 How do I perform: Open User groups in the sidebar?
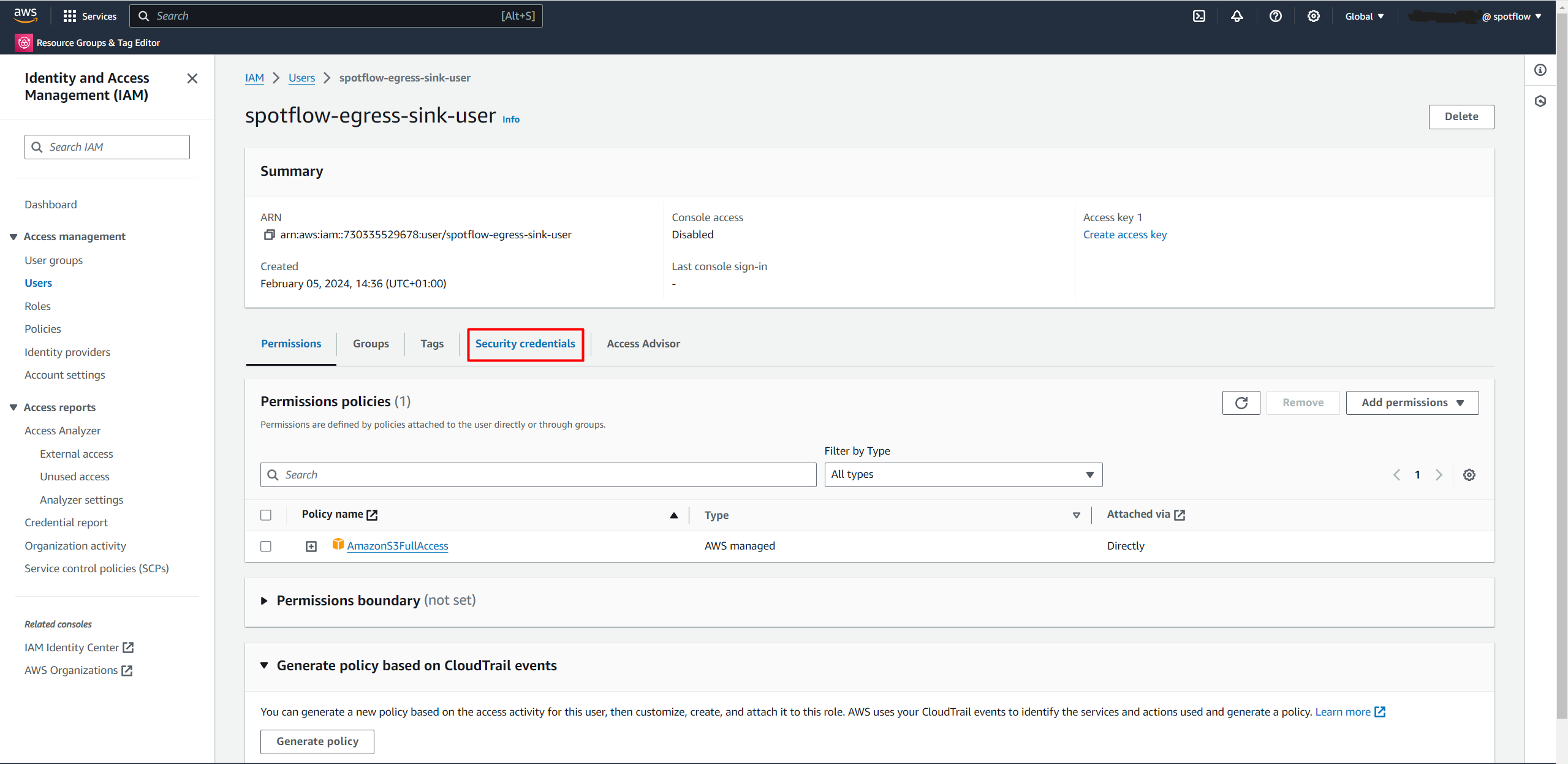tap(53, 260)
